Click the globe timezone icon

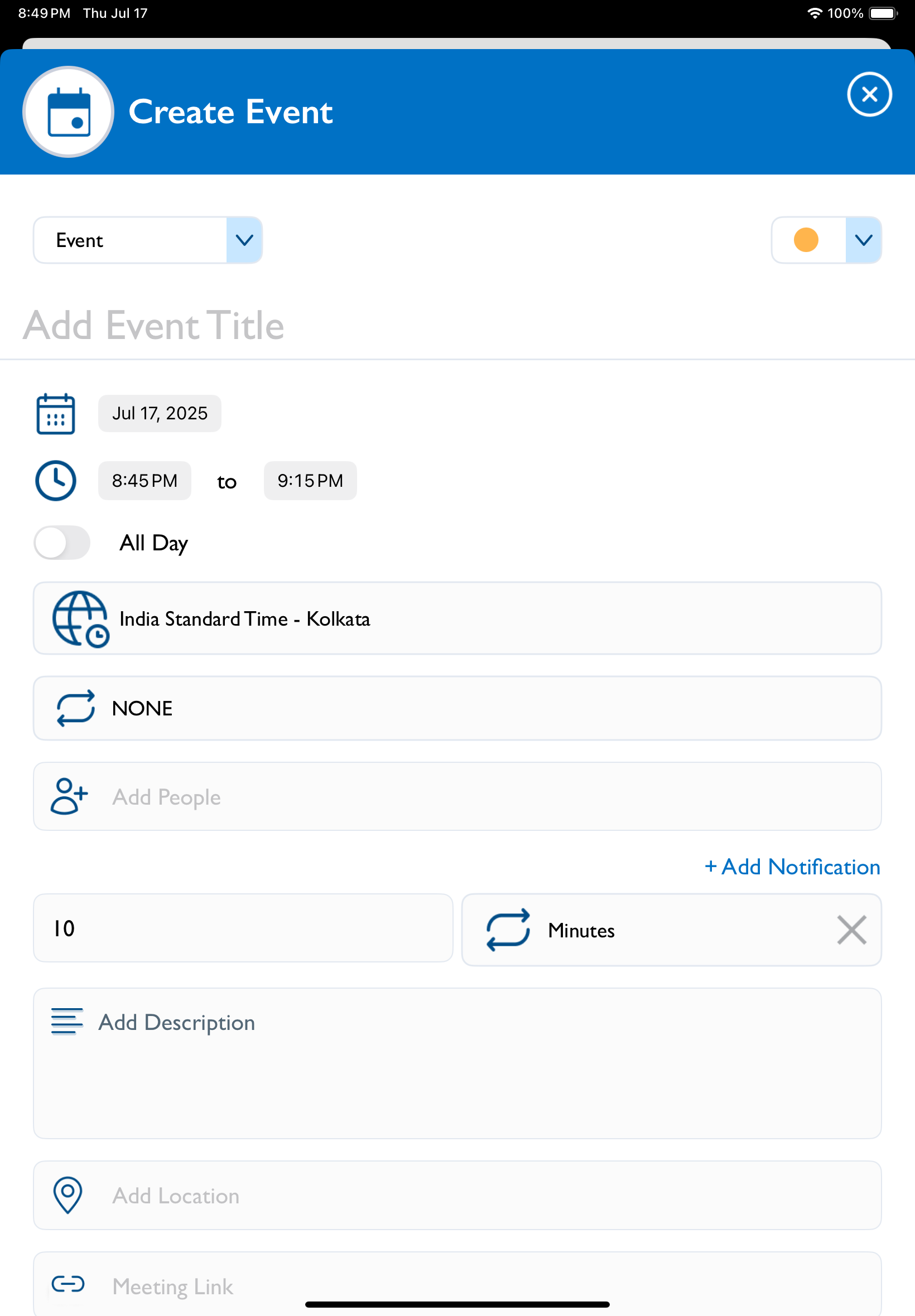tap(80, 620)
